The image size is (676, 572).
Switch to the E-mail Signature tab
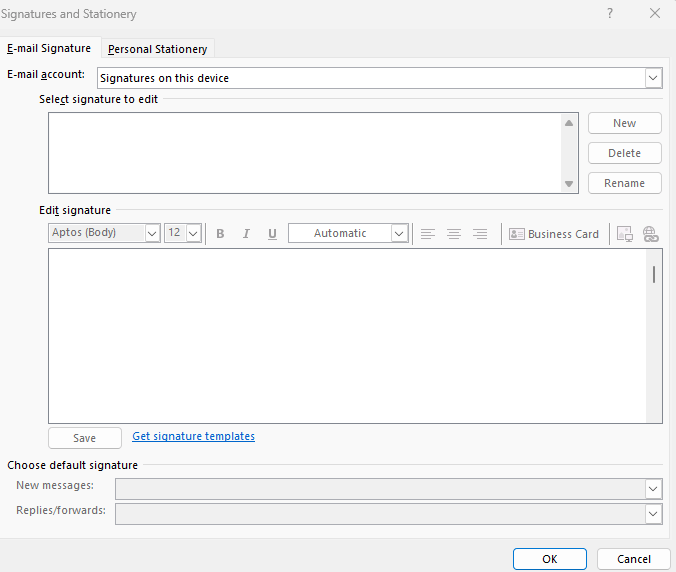tap(49, 48)
